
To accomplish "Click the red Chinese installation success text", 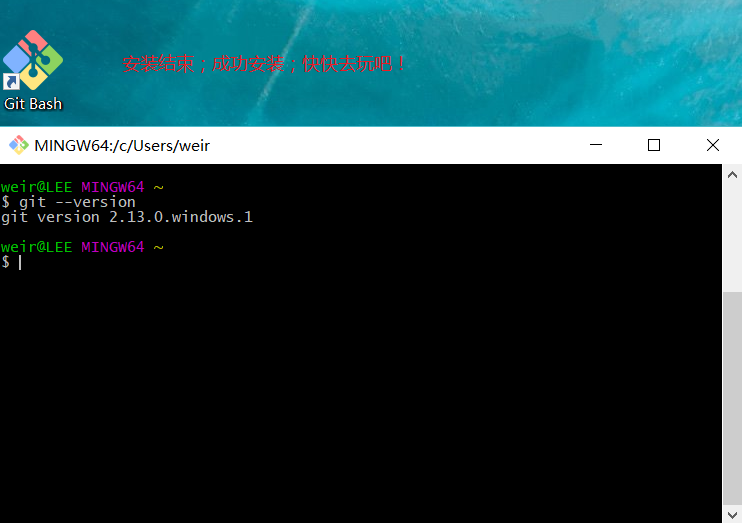I will point(264,64).
